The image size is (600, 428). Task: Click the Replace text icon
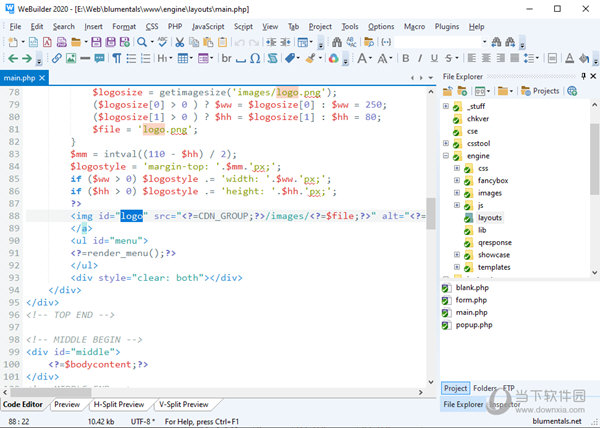click(351, 42)
